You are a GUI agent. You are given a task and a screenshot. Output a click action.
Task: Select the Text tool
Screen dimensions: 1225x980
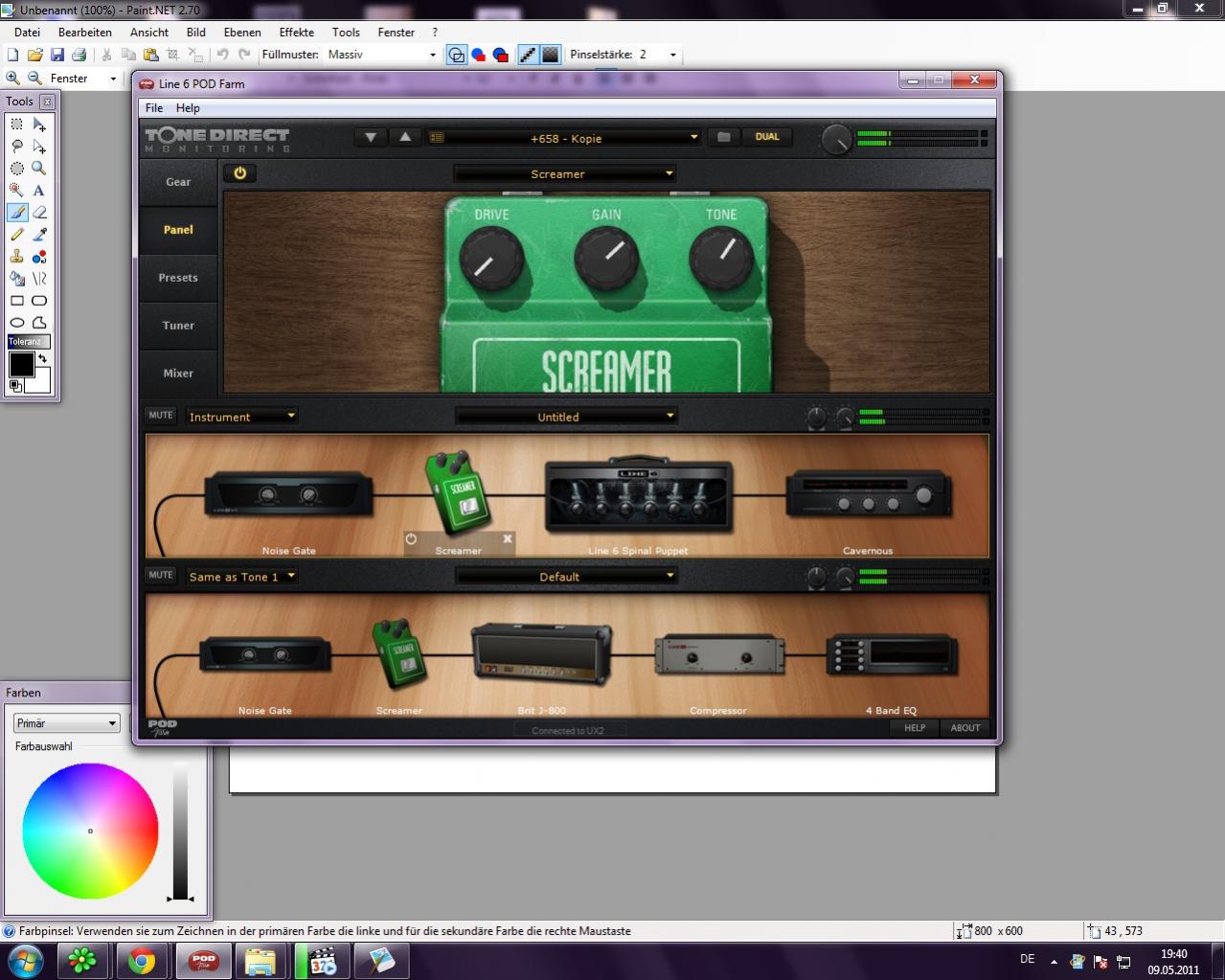point(39,191)
